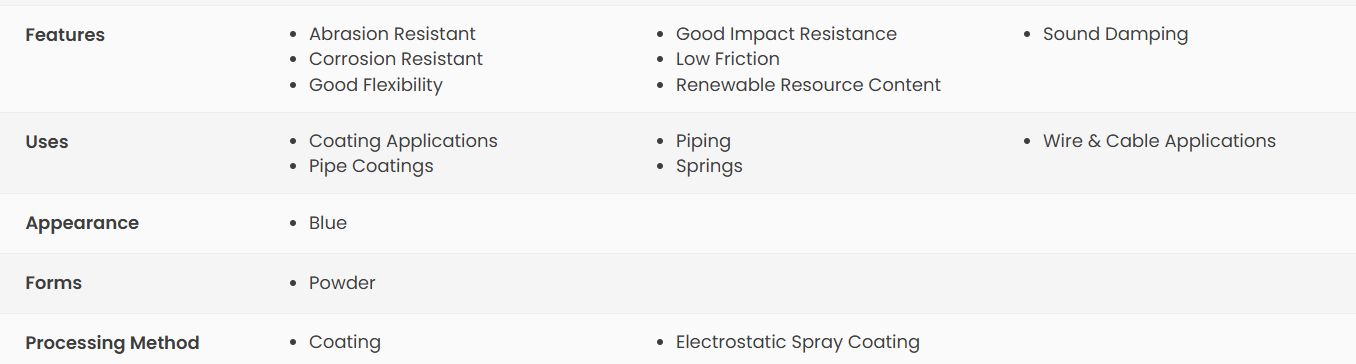The image size is (1356, 364).
Task: Click the Springs use entry
Action: [x=709, y=166]
